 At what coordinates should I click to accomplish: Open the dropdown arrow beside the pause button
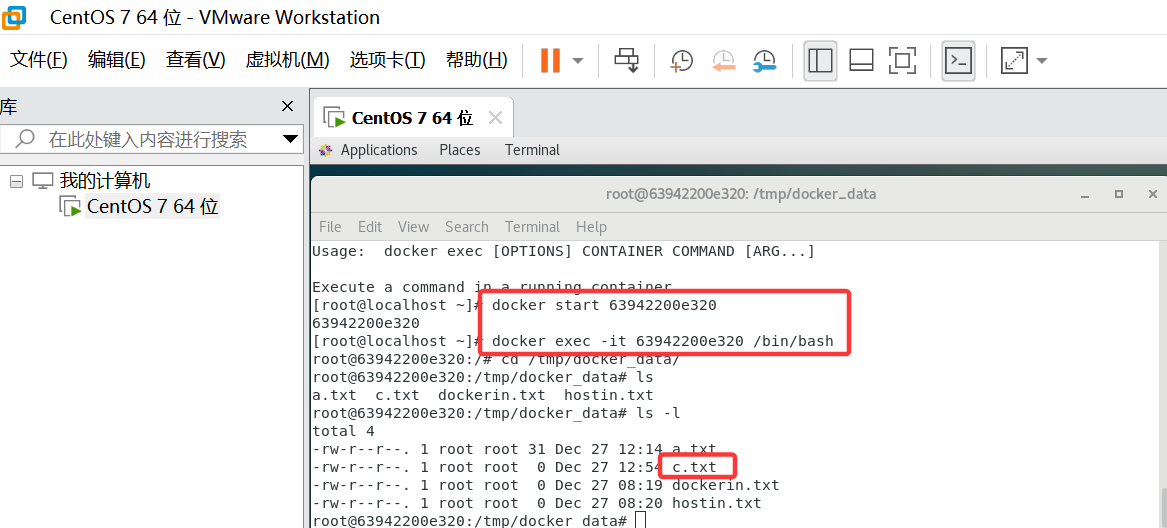tap(578, 61)
